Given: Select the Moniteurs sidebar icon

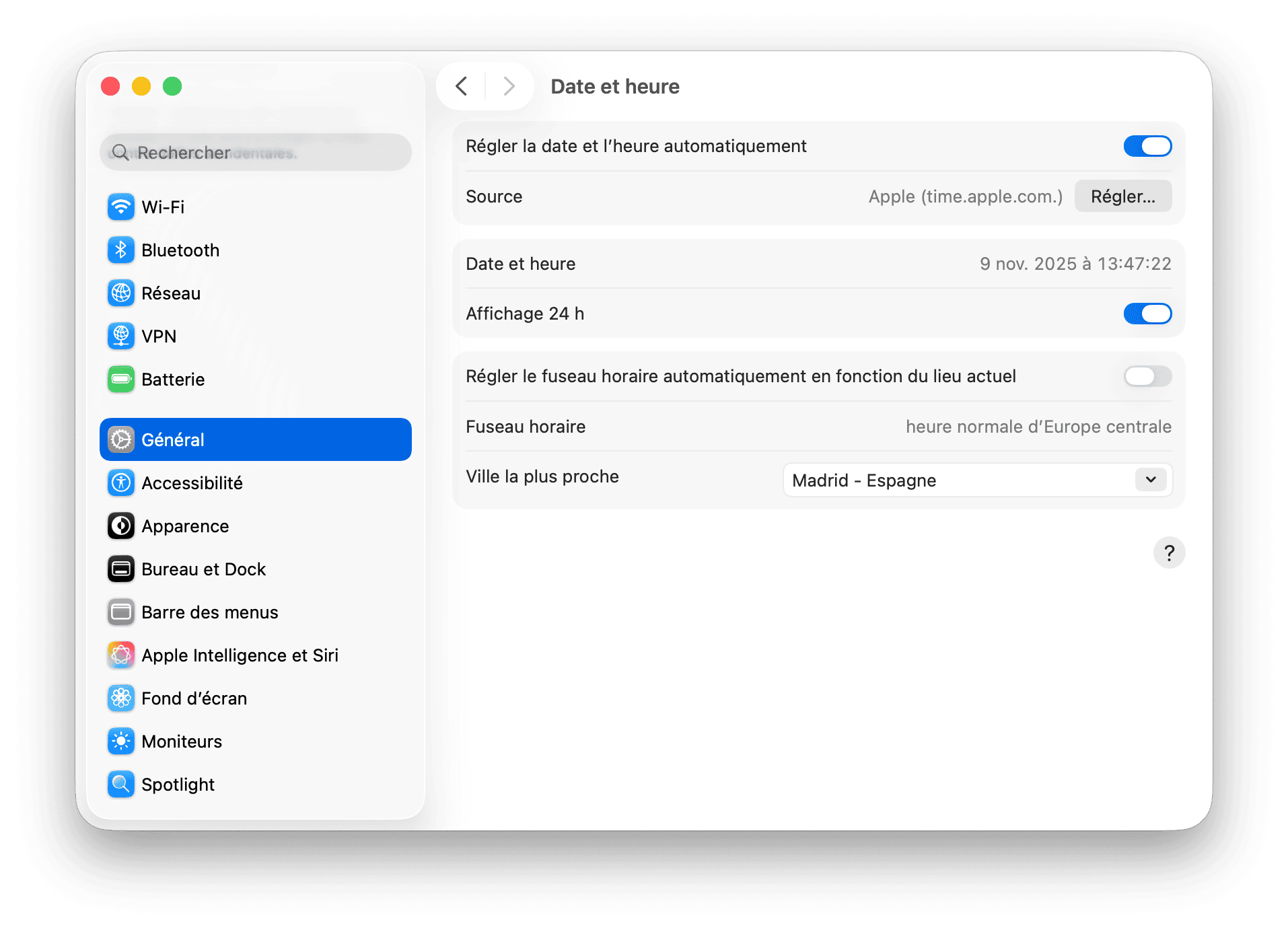Looking at the screenshot, I should point(121,741).
